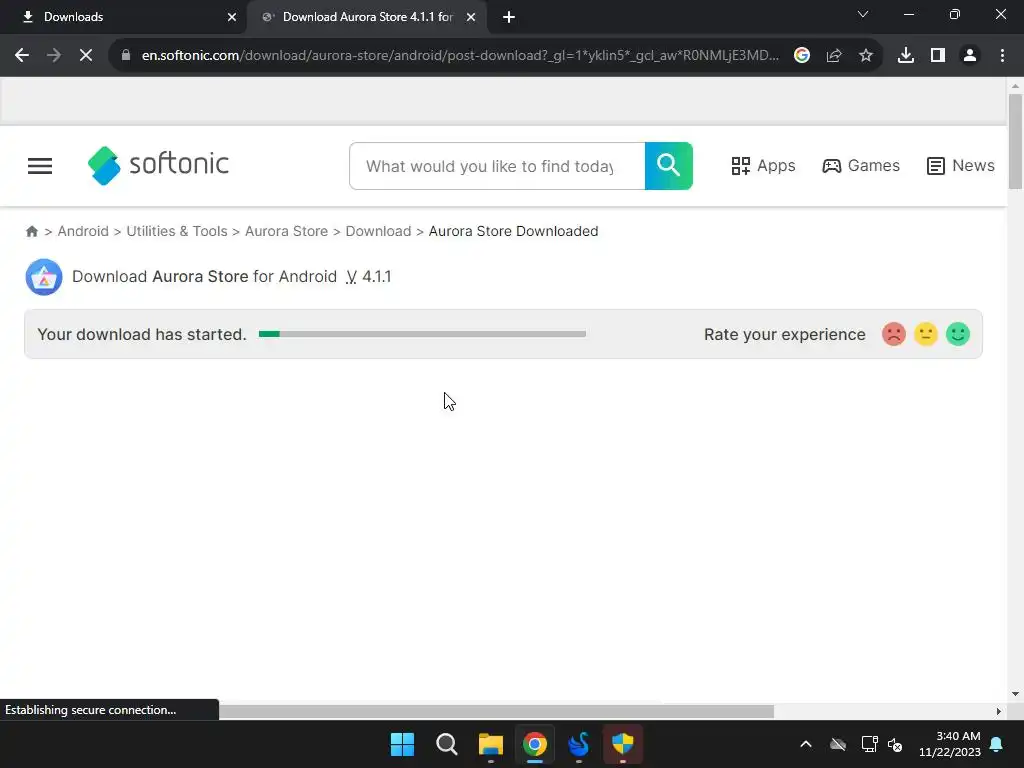Click the Aurora Store app icon

(44, 277)
